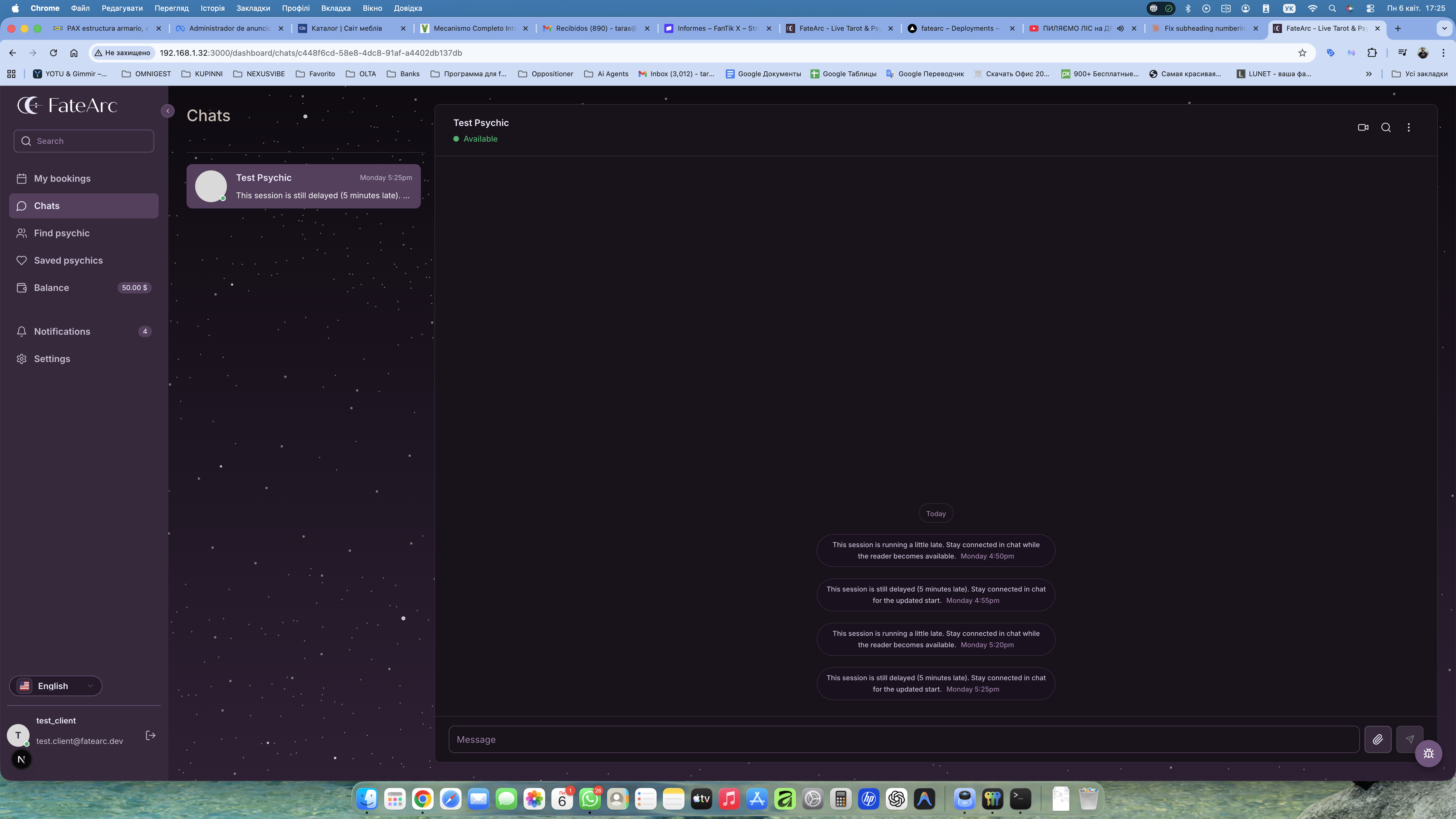Select the Test Psychic chat conversation

[x=303, y=187]
